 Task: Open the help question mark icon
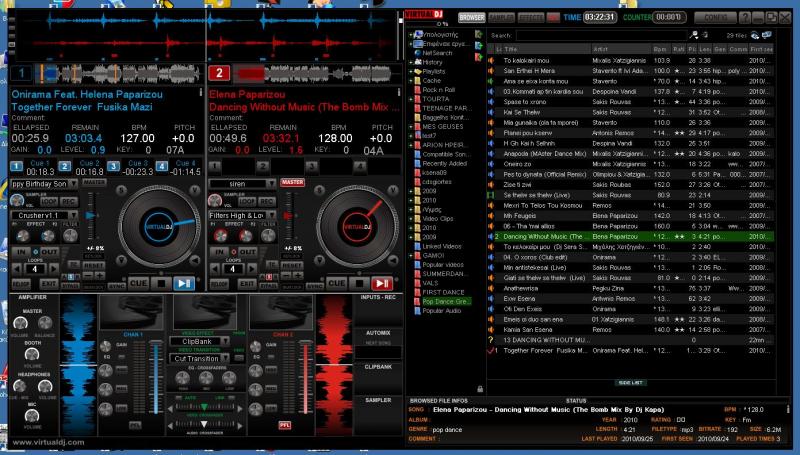click(745, 17)
